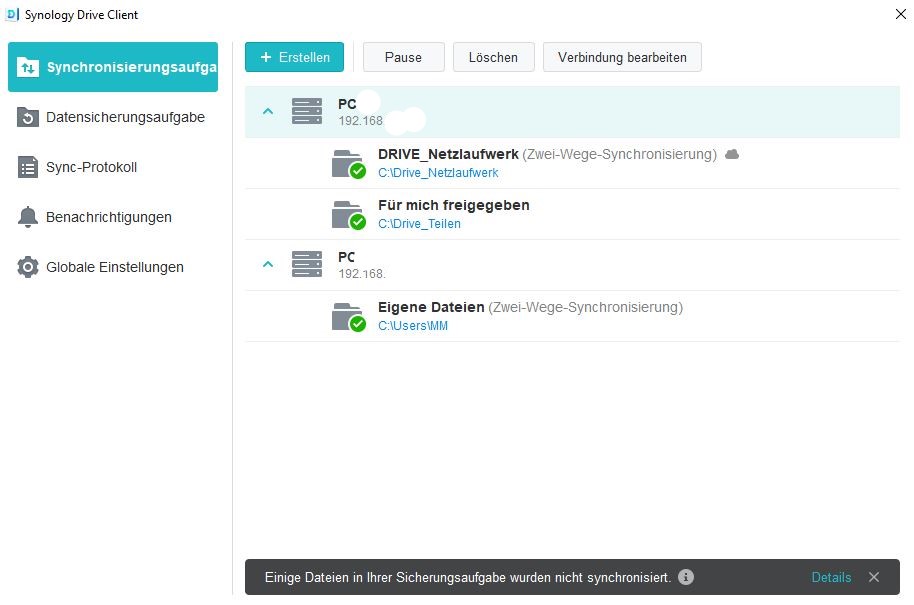Image resolution: width=914 pixels, height=605 pixels.
Task: Select the Sync-Protokoll list icon
Action: click(27, 167)
